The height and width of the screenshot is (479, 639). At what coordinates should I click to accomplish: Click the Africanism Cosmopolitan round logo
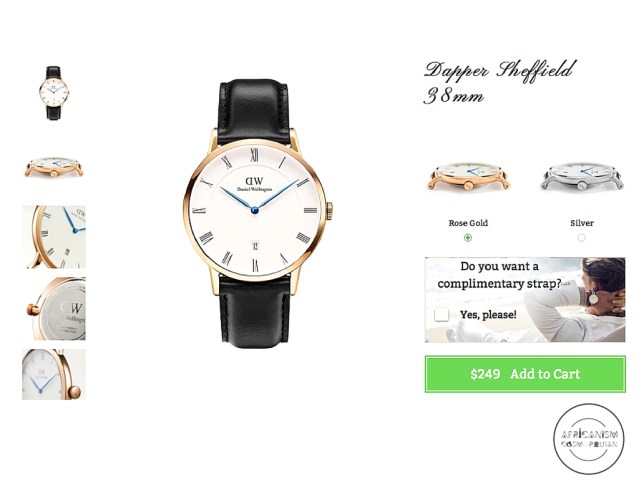click(x=589, y=439)
